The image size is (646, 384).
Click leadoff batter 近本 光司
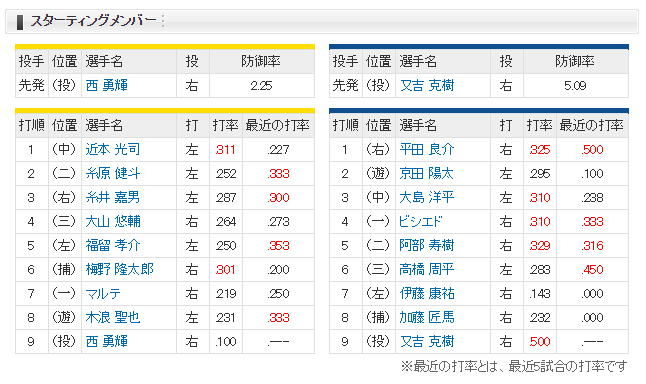coord(113,150)
